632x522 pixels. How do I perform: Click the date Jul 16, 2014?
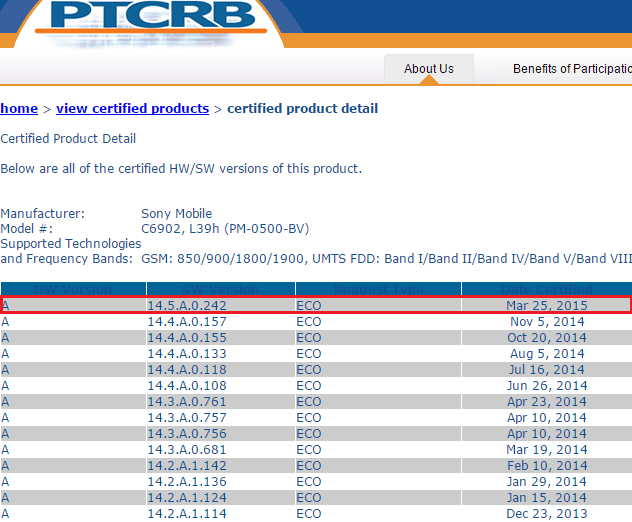pos(547,370)
